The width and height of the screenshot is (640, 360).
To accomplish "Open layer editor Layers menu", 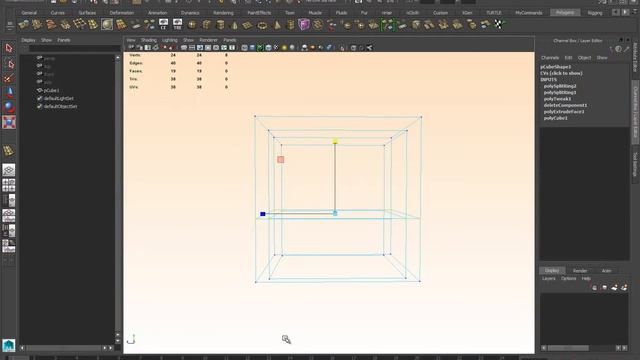I will tap(549, 278).
